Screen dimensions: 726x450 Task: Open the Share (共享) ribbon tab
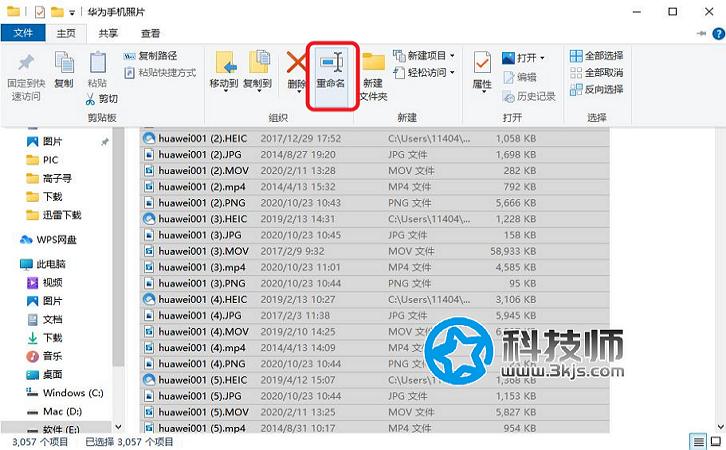pyautogui.click(x=107, y=33)
